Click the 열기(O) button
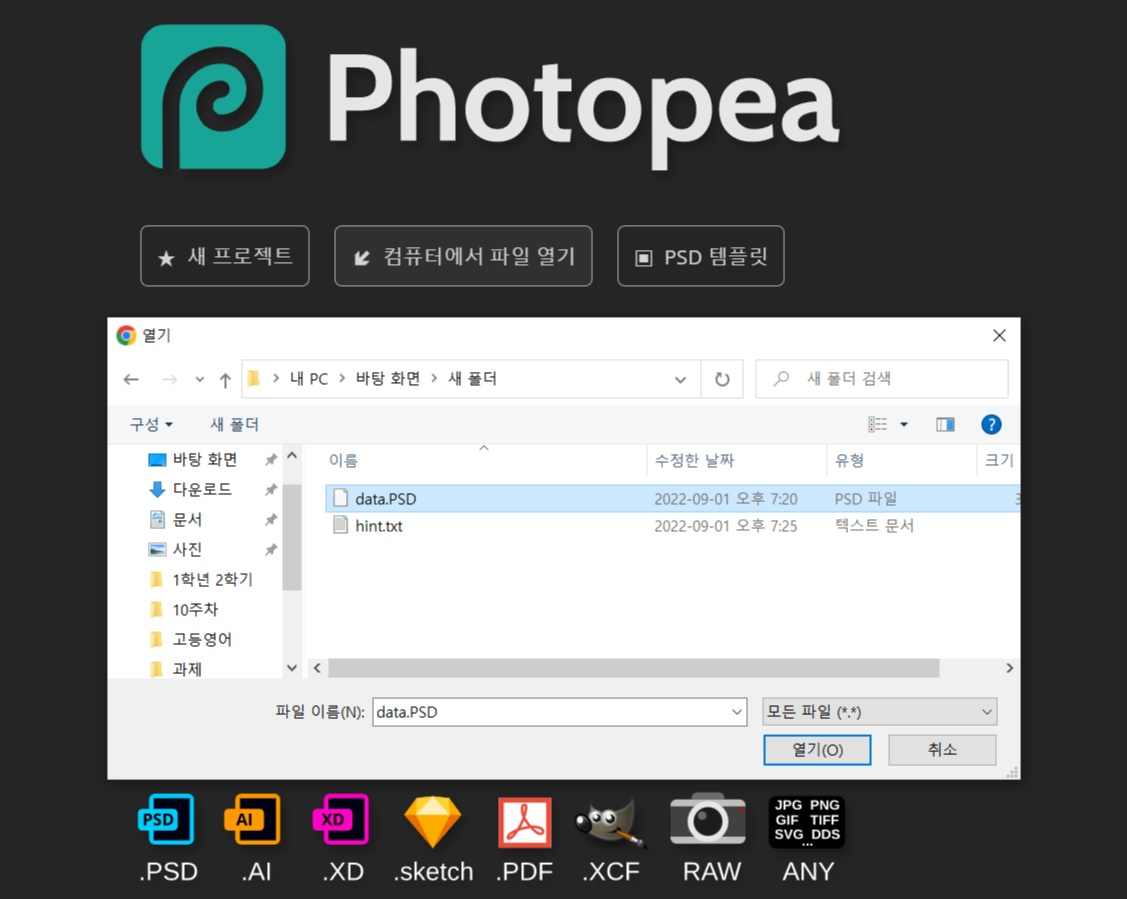The width and height of the screenshot is (1127, 899). pos(817,750)
